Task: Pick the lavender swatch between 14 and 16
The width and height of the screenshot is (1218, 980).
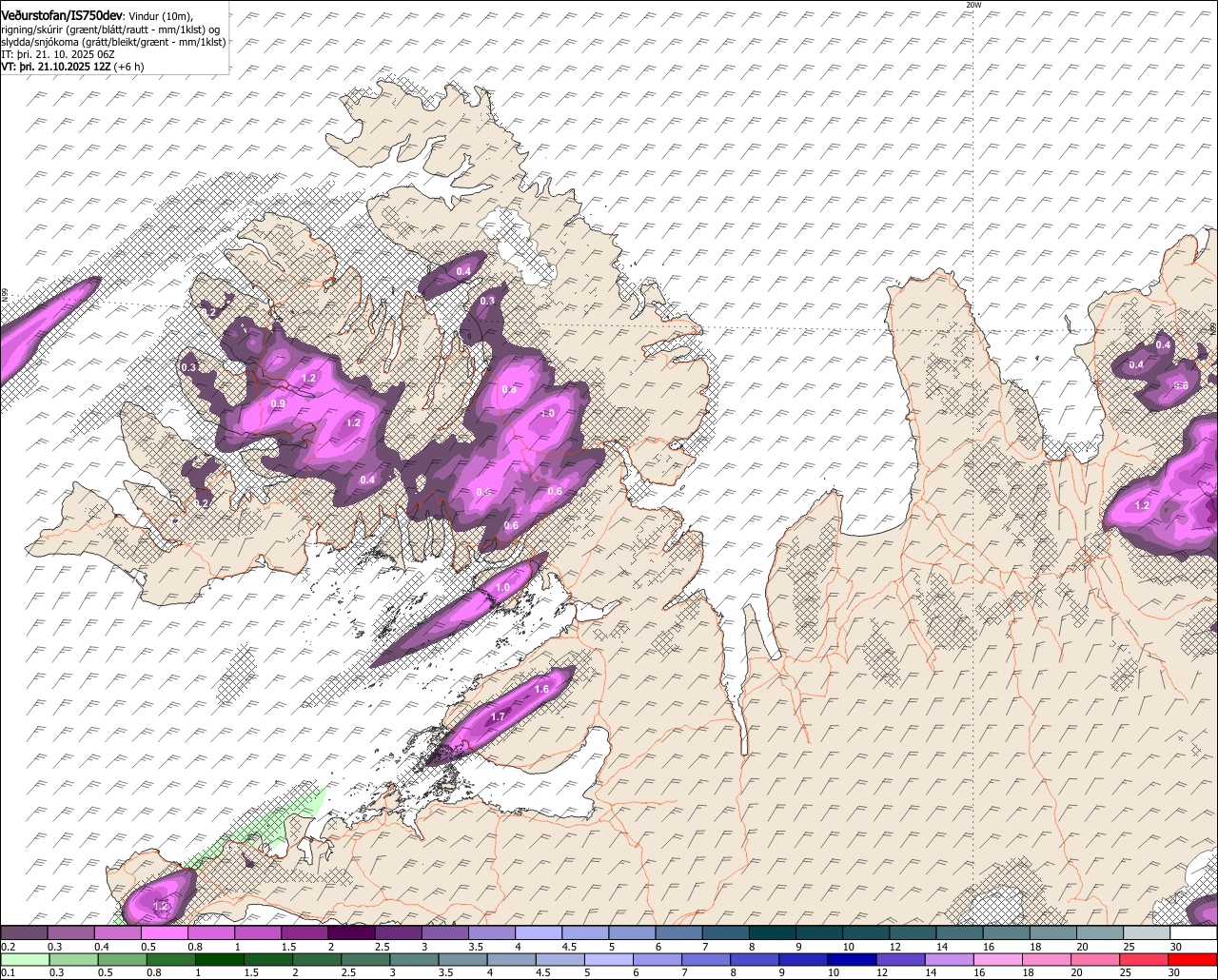Action: pos(948,959)
